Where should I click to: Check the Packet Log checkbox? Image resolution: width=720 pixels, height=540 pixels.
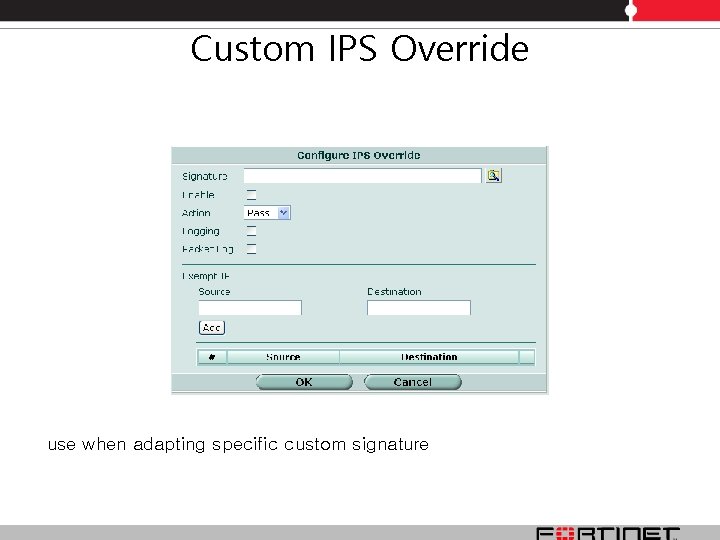pyautogui.click(x=251, y=249)
